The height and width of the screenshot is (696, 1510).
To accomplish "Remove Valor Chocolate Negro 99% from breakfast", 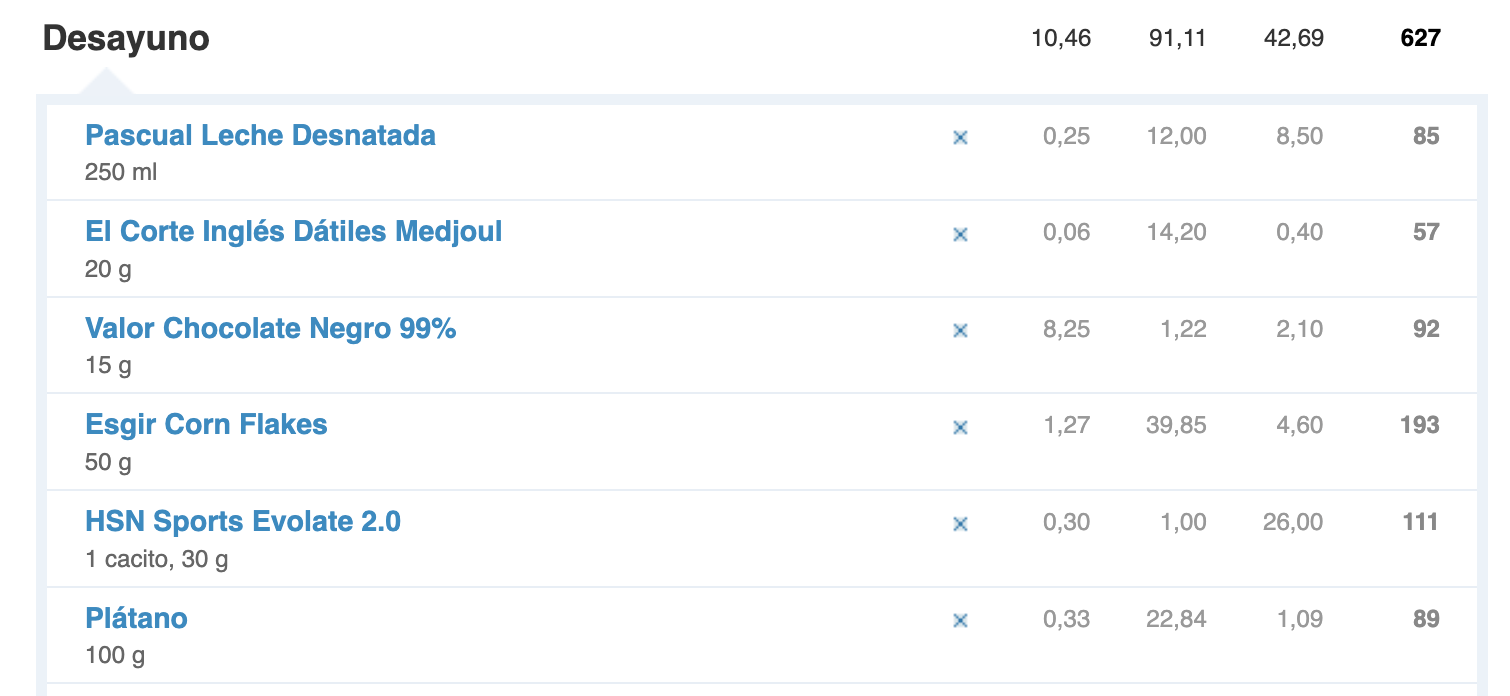I will pyautogui.click(x=960, y=331).
